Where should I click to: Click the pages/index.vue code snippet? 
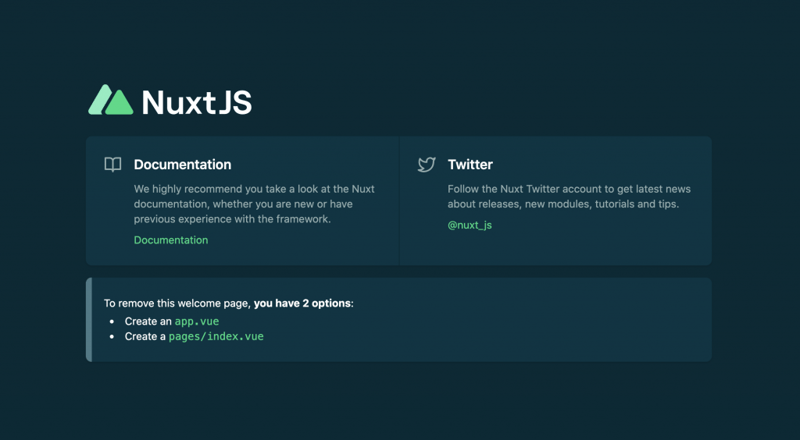click(x=216, y=337)
